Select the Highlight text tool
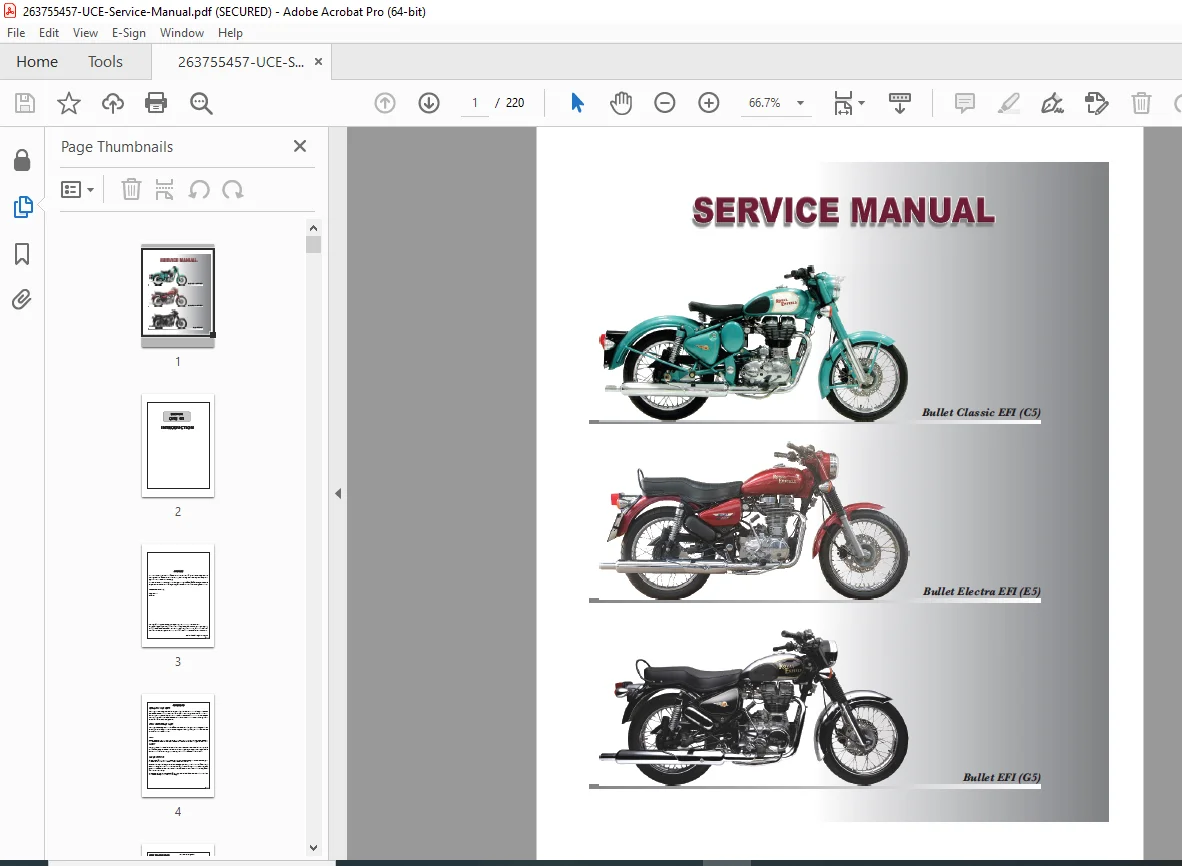1182x866 pixels. pyautogui.click(x=1009, y=103)
